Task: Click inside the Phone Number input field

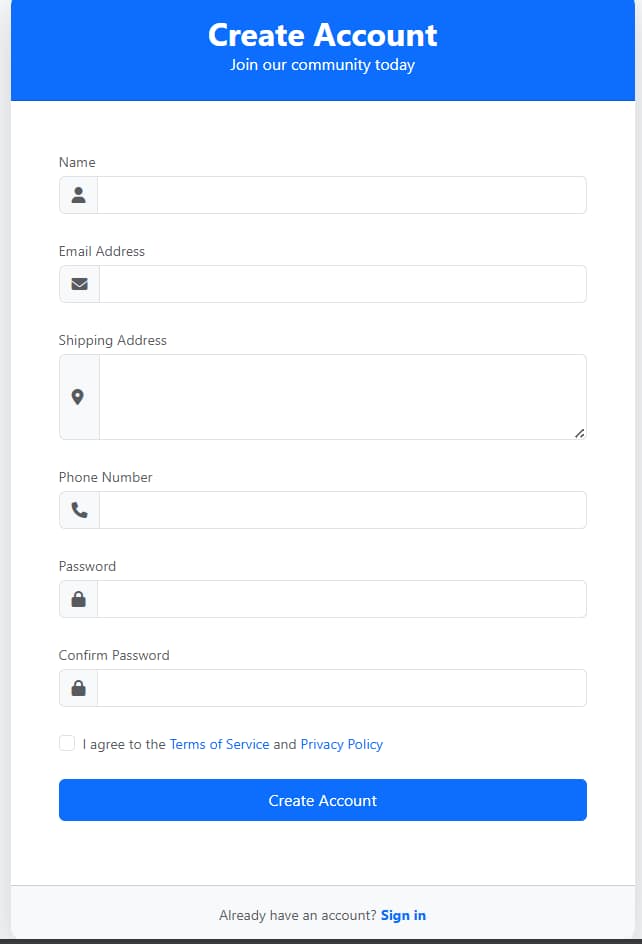Action: [340, 509]
